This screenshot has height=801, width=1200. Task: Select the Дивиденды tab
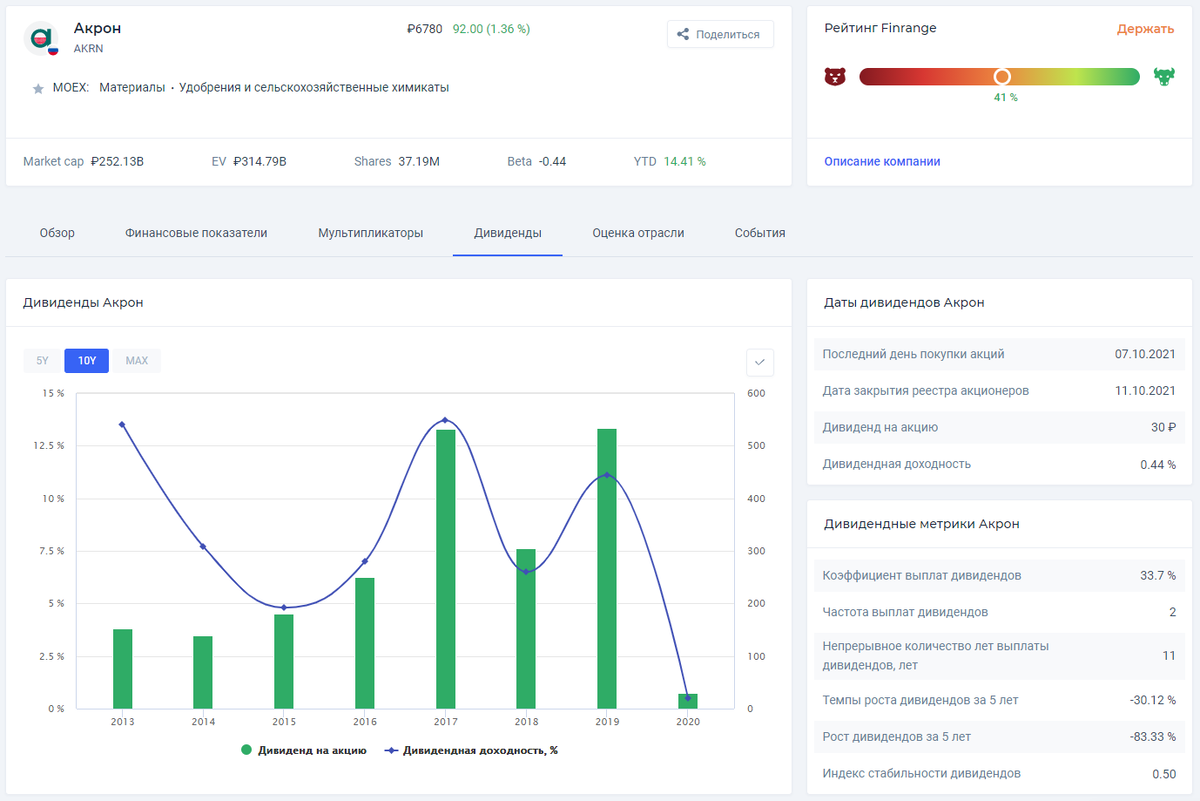click(508, 233)
